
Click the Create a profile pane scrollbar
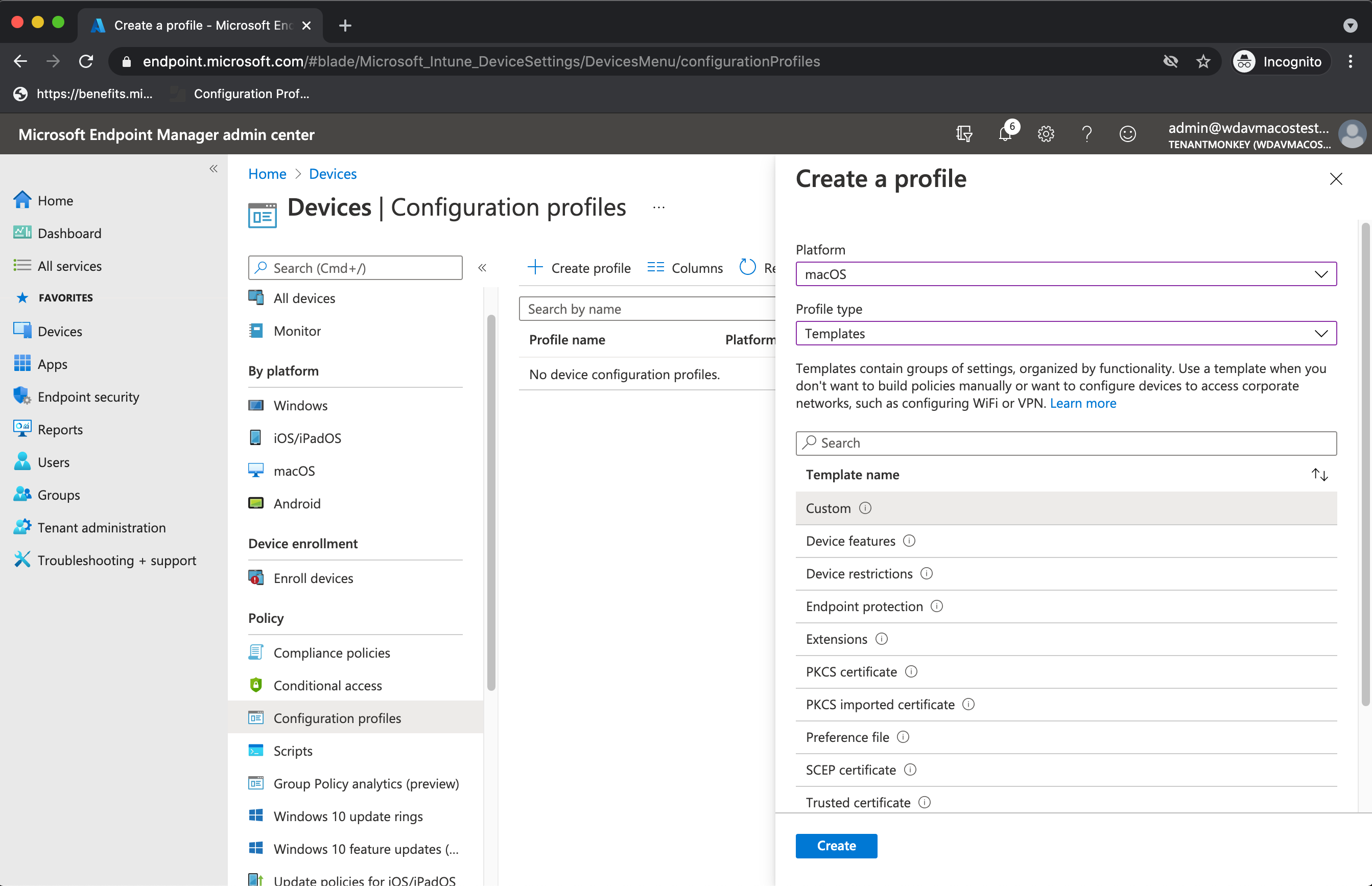coord(1366,464)
